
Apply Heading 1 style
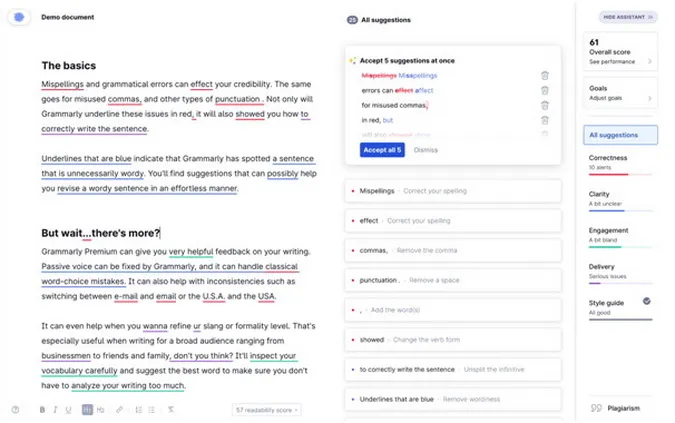tap(87, 410)
